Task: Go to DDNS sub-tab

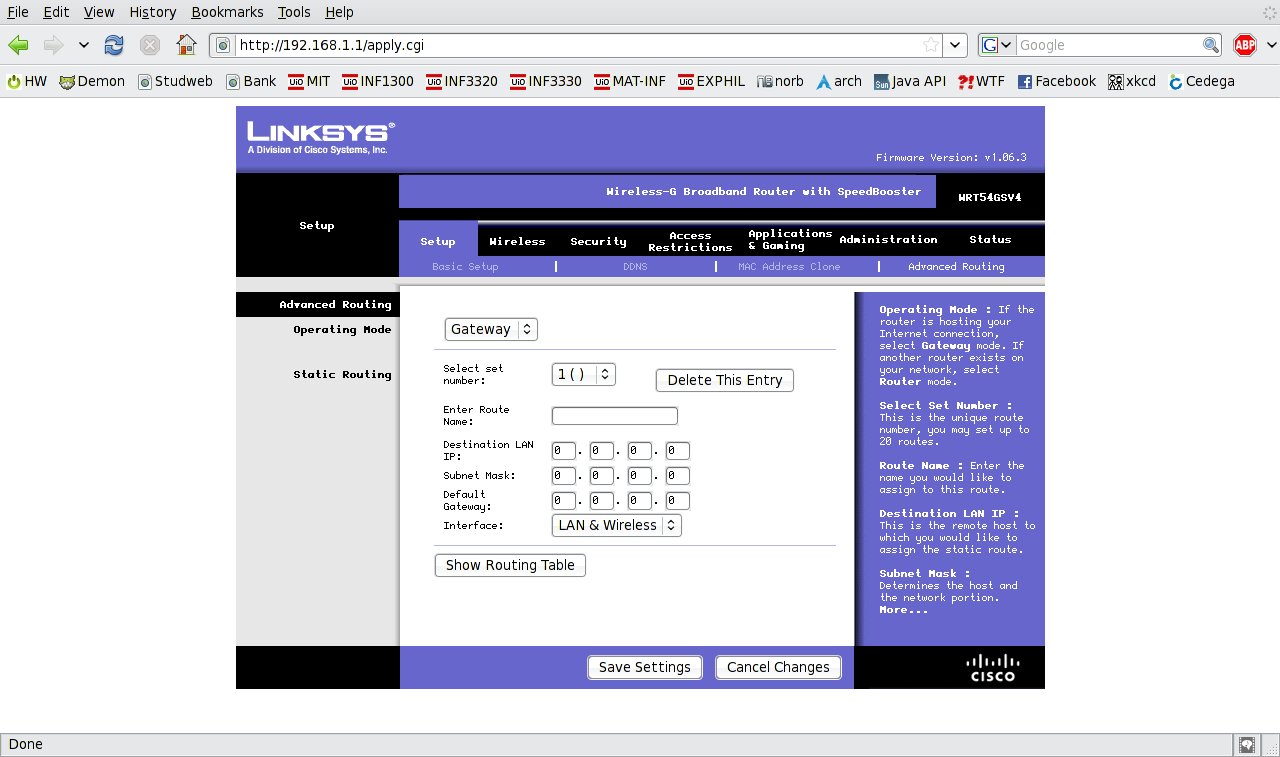Action: [x=635, y=267]
